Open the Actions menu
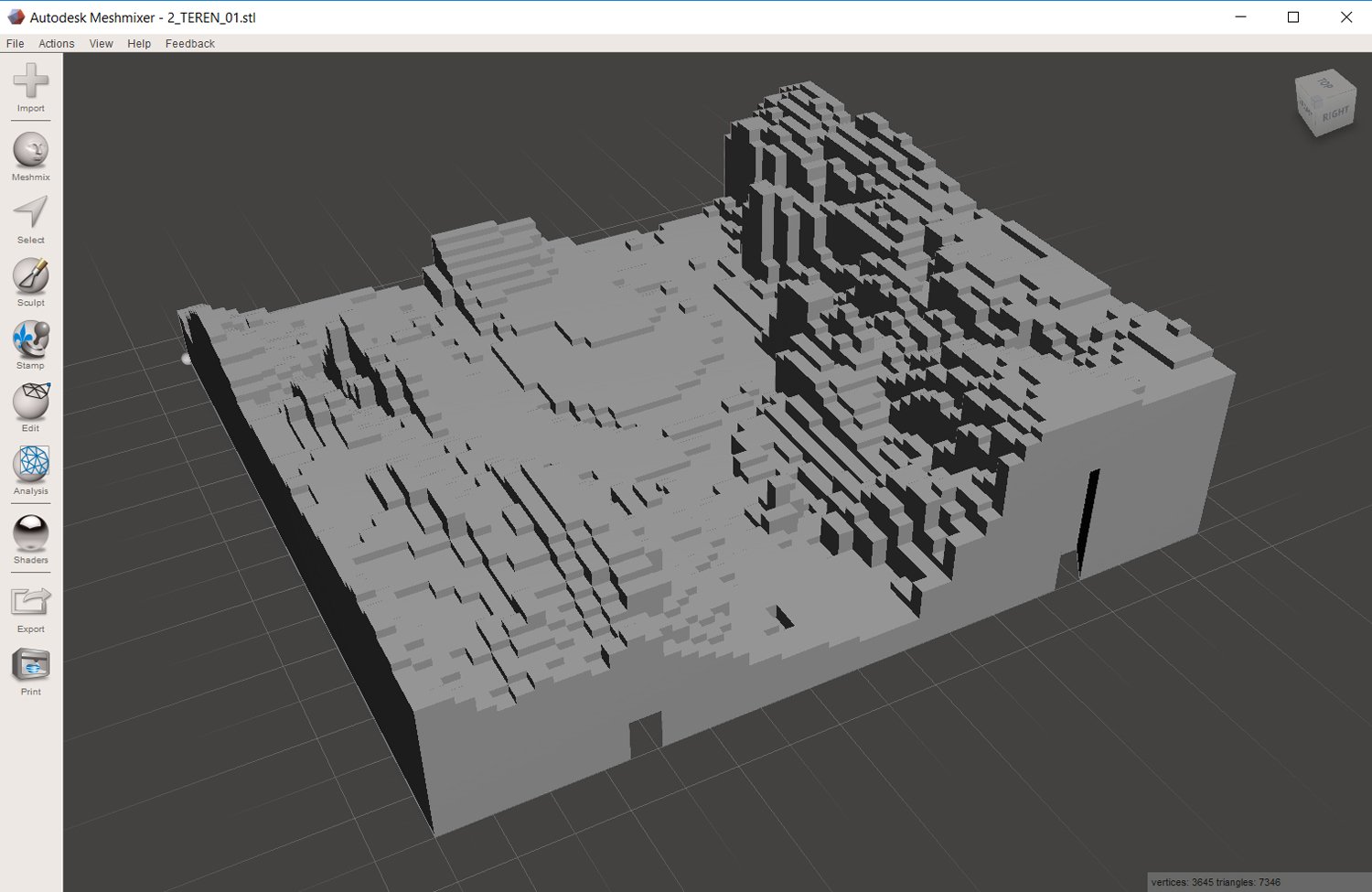The width and height of the screenshot is (1372, 892). (x=56, y=43)
